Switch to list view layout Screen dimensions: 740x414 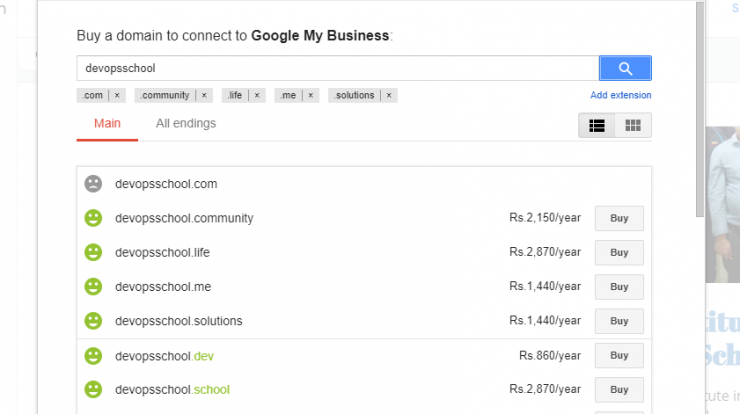coord(597,125)
